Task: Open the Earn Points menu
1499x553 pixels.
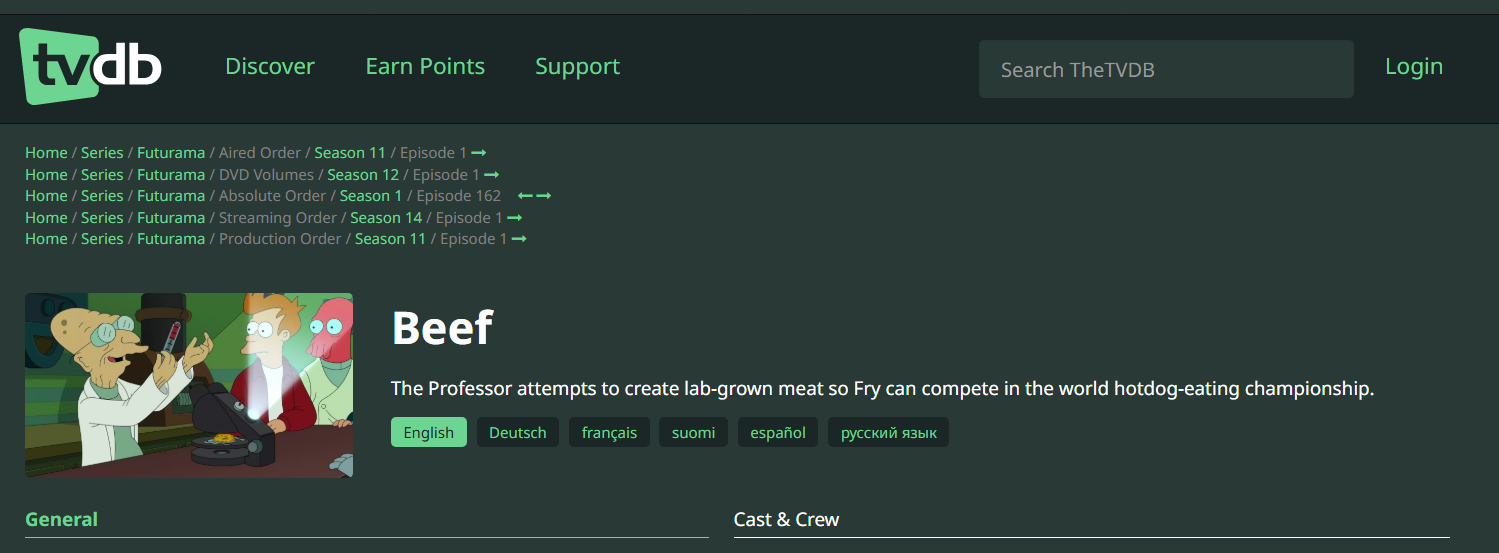Action: (425, 66)
